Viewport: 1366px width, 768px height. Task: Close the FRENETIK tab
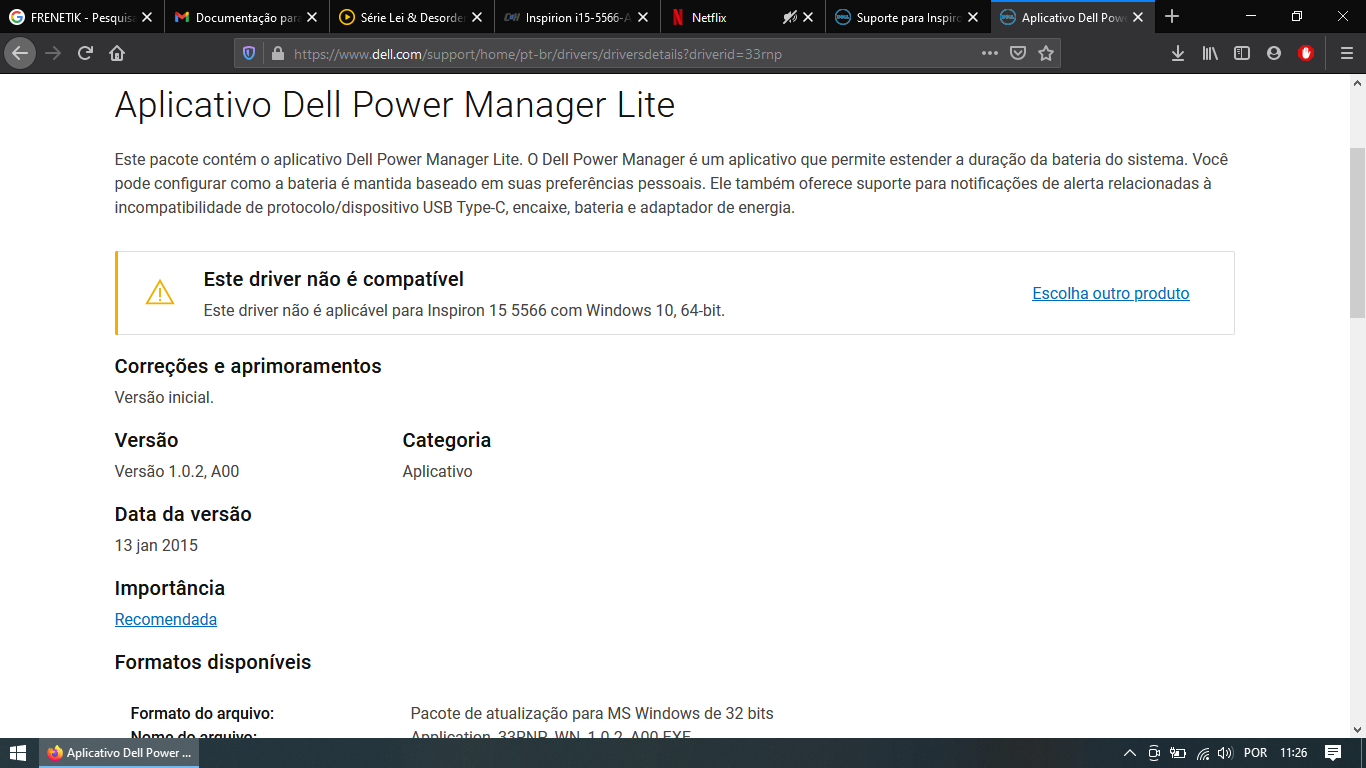coord(147,17)
